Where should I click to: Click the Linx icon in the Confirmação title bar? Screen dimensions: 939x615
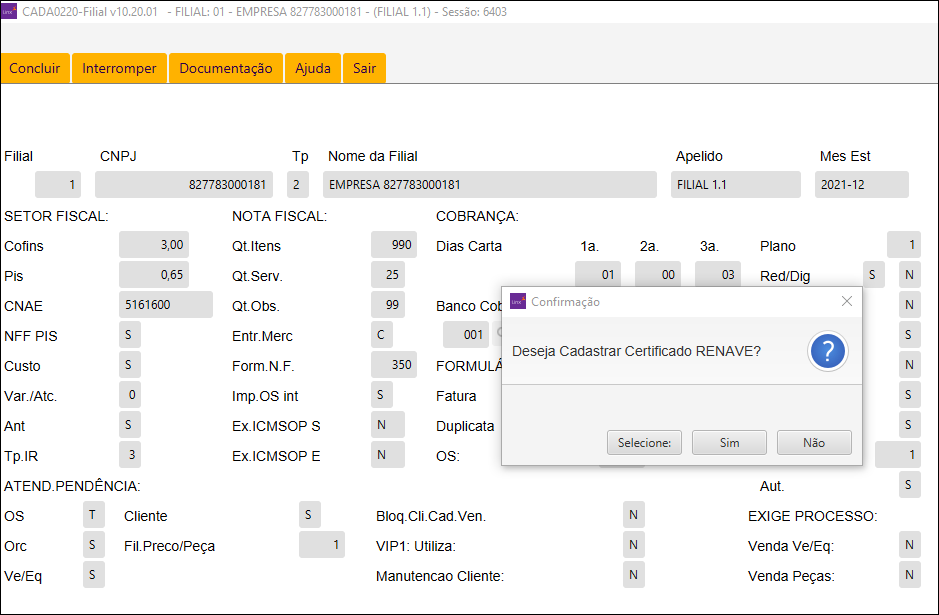point(517,301)
